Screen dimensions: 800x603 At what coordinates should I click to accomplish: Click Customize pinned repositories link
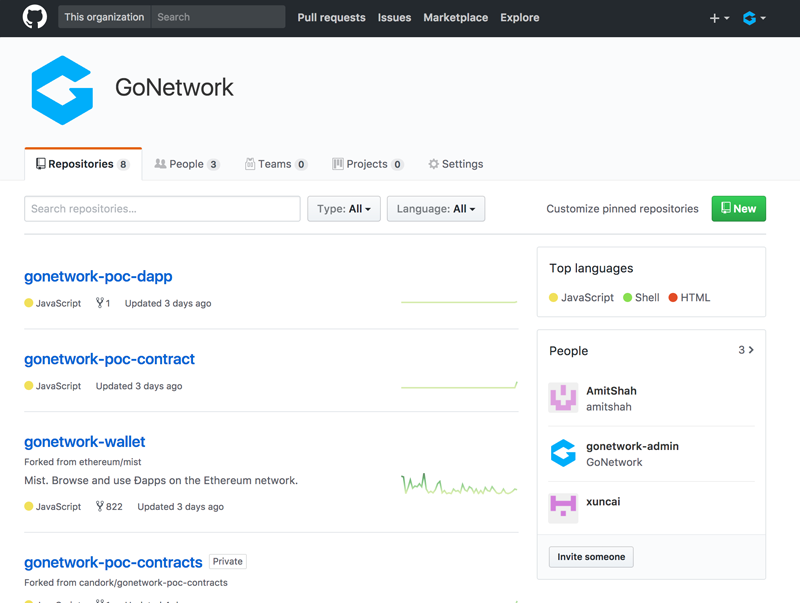pyautogui.click(x=622, y=209)
